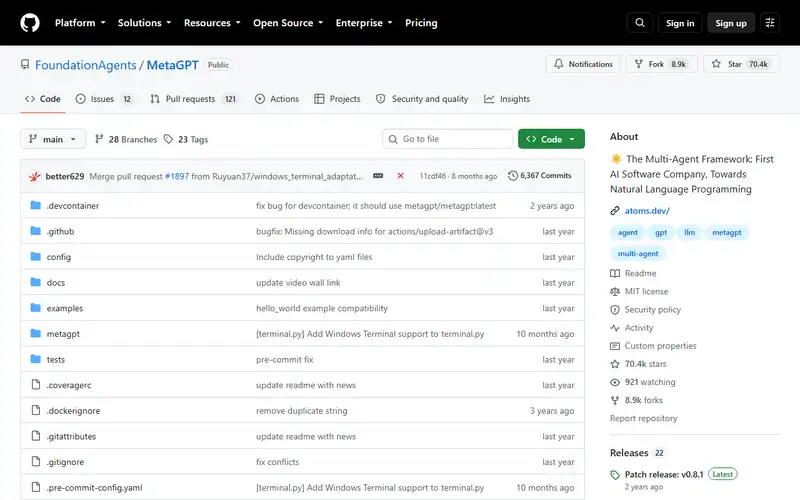The width and height of the screenshot is (800, 500).
Task: Switch to the Insights tab
Action: (x=507, y=99)
